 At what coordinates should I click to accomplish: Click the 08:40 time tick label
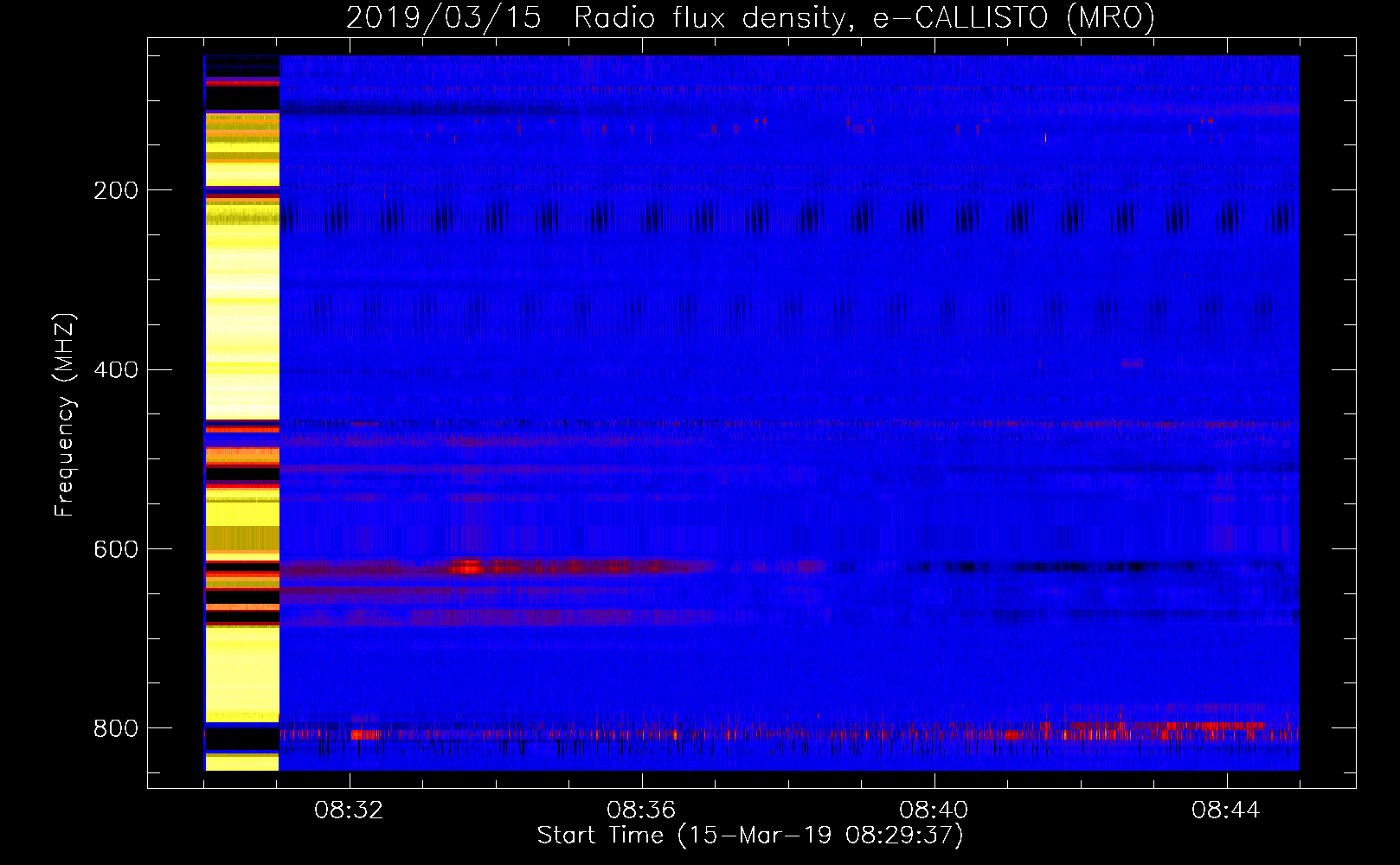934,811
